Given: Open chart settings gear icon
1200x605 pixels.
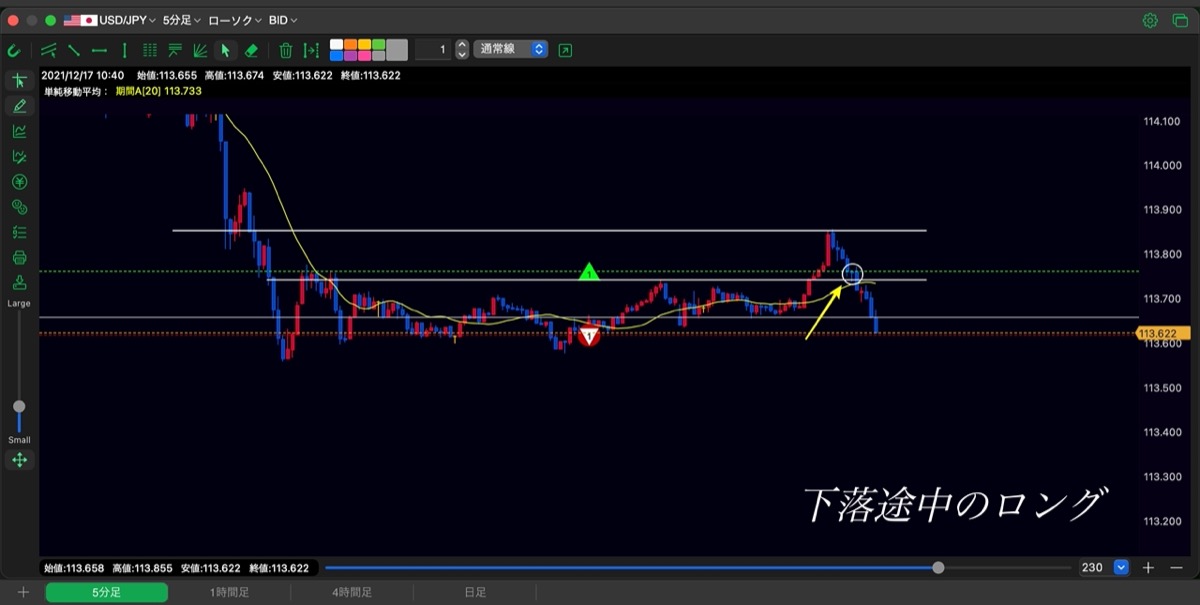Looking at the screenshot, I should [1150, 20].
